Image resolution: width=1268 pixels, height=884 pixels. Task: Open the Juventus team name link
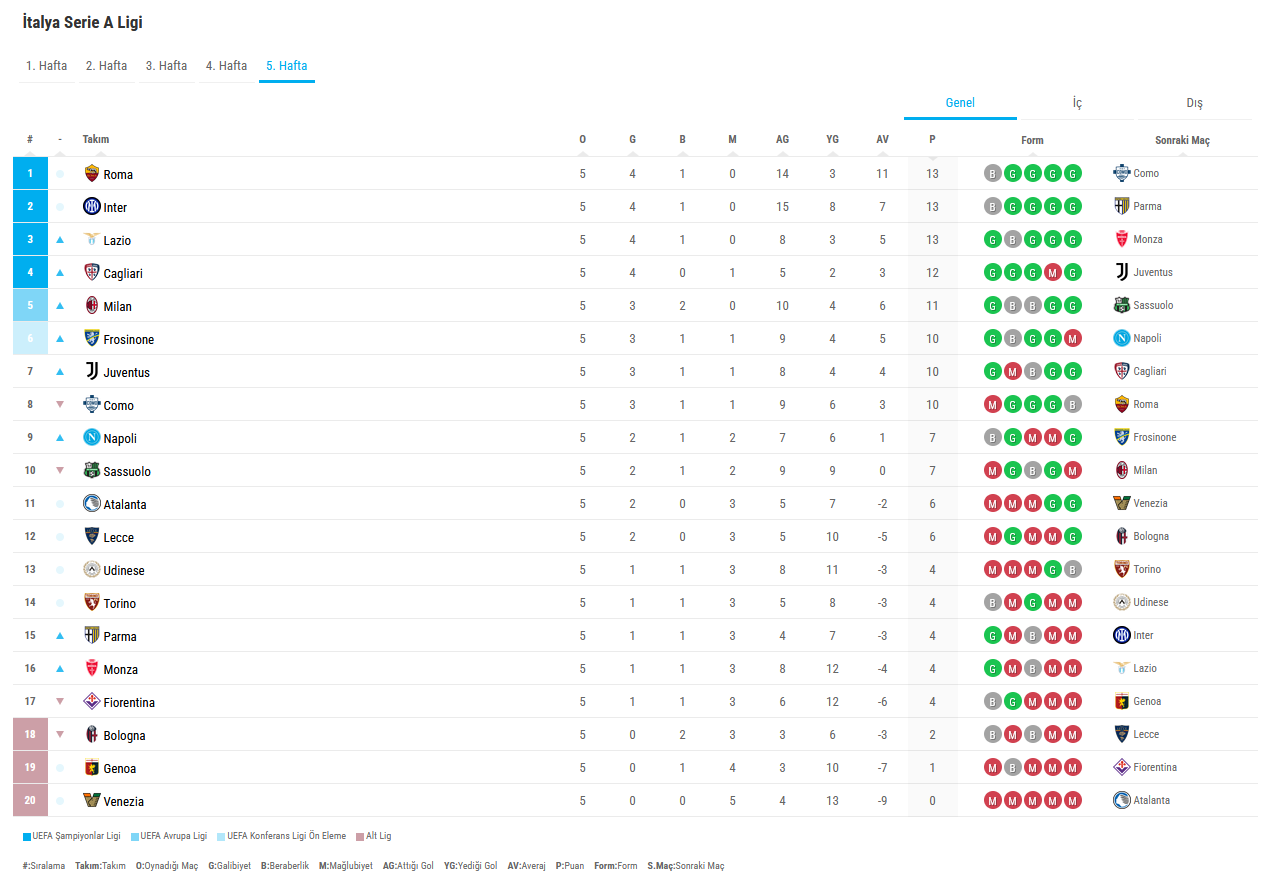point(127,372)
